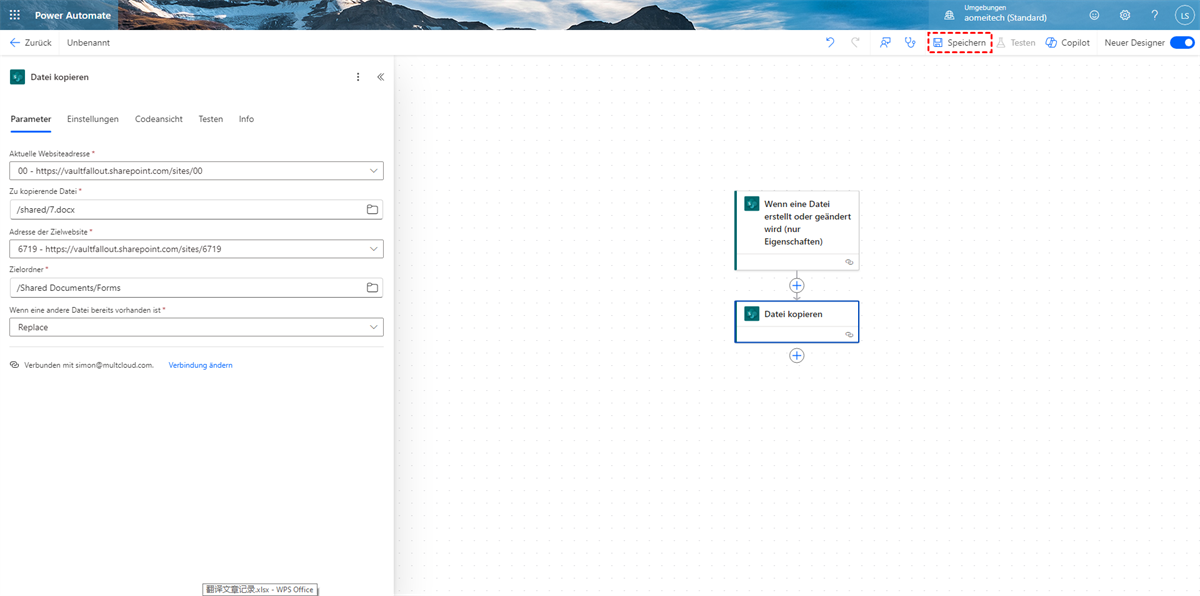1200x596 pixels.
Task: Click the smiley feedback icon in header
Action: (1094, 15)
